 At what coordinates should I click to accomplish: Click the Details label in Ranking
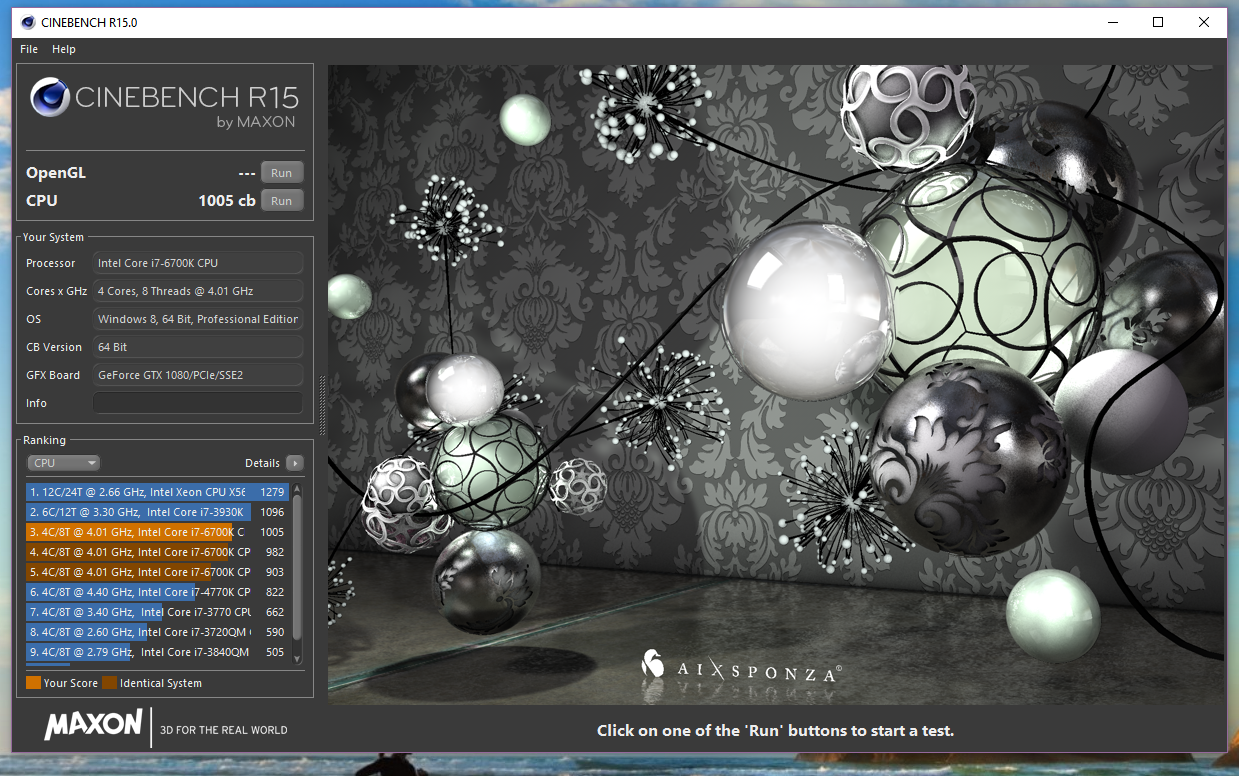[262, 463]
